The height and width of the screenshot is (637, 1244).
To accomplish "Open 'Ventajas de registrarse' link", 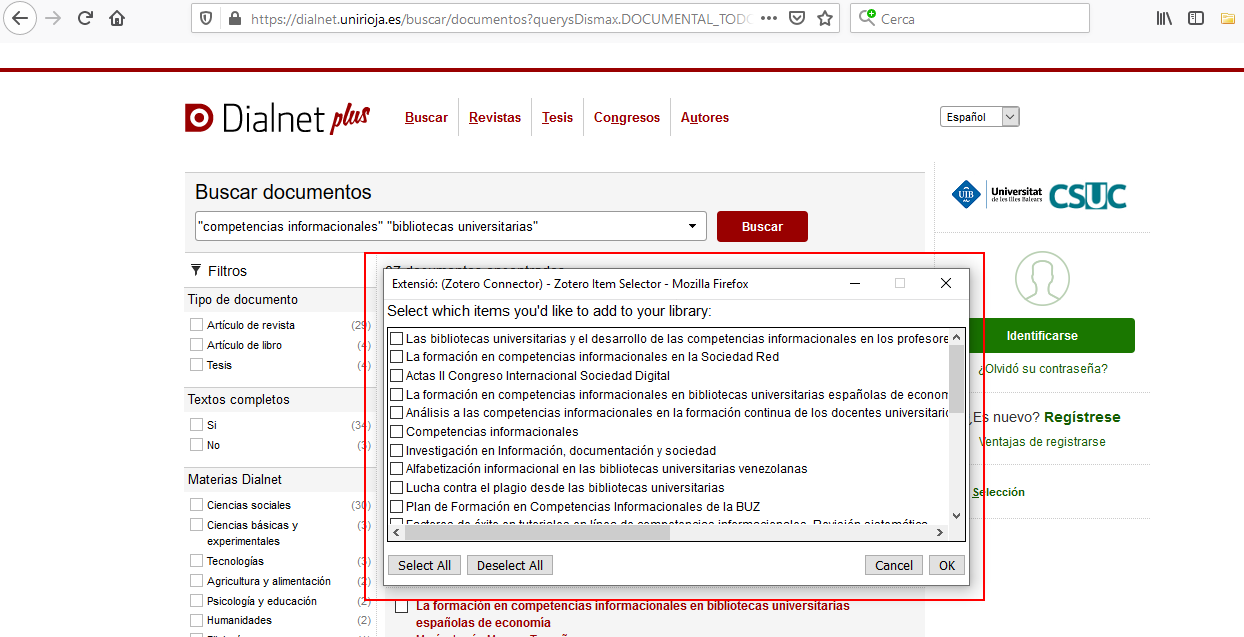I will point(1042,442).
